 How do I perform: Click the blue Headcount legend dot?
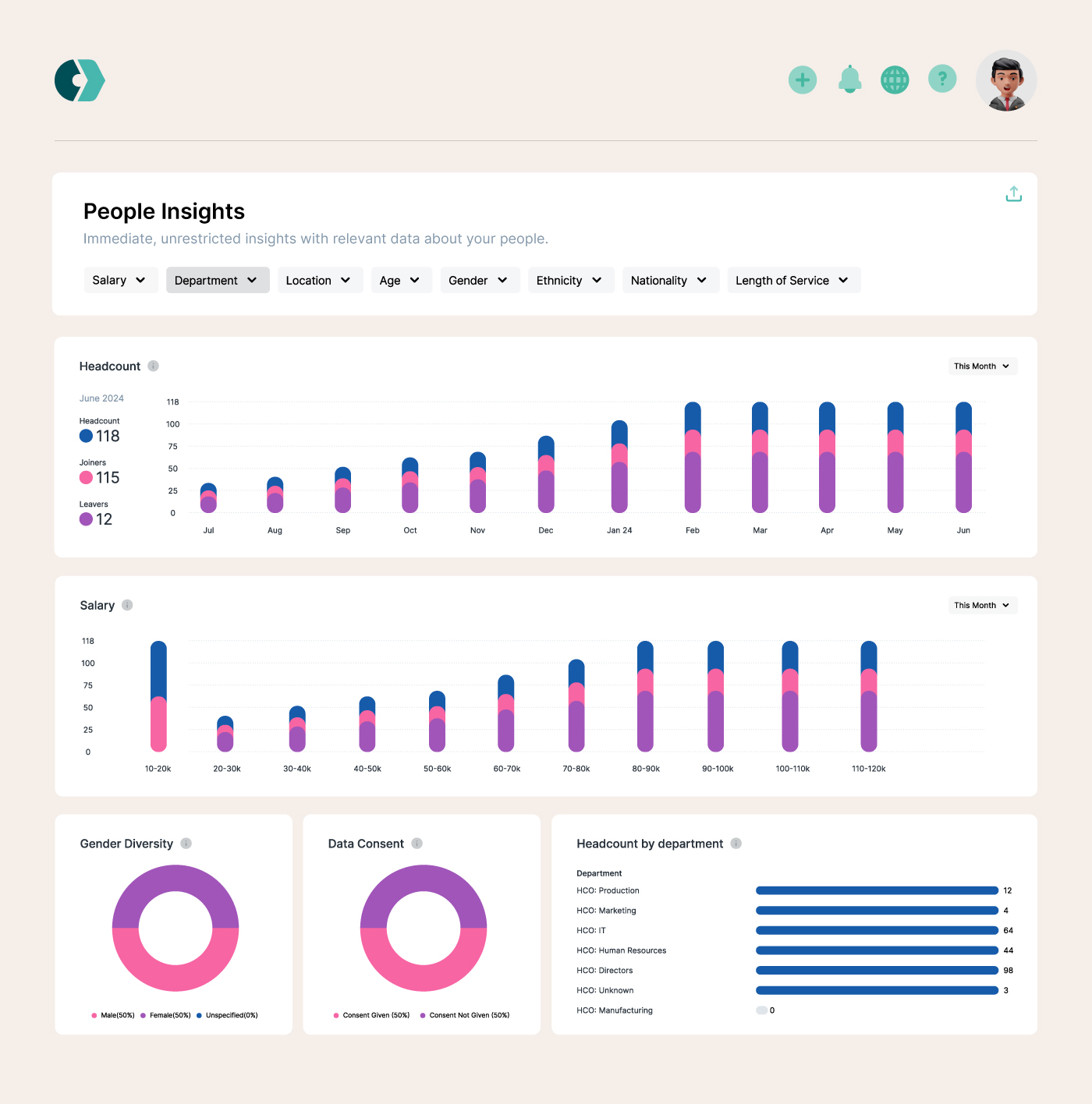click(86, 436)
